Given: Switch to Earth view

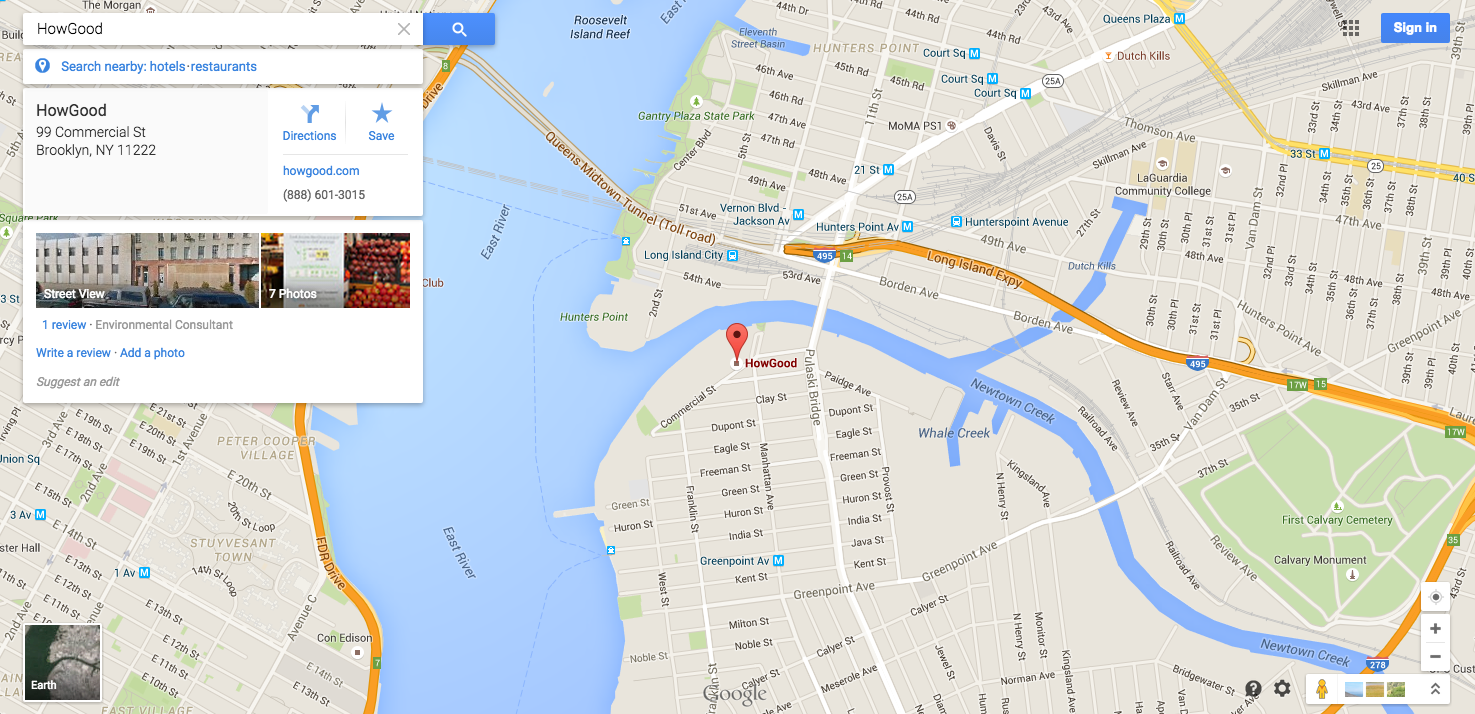Looking at the screenshot, I should 63,663.
